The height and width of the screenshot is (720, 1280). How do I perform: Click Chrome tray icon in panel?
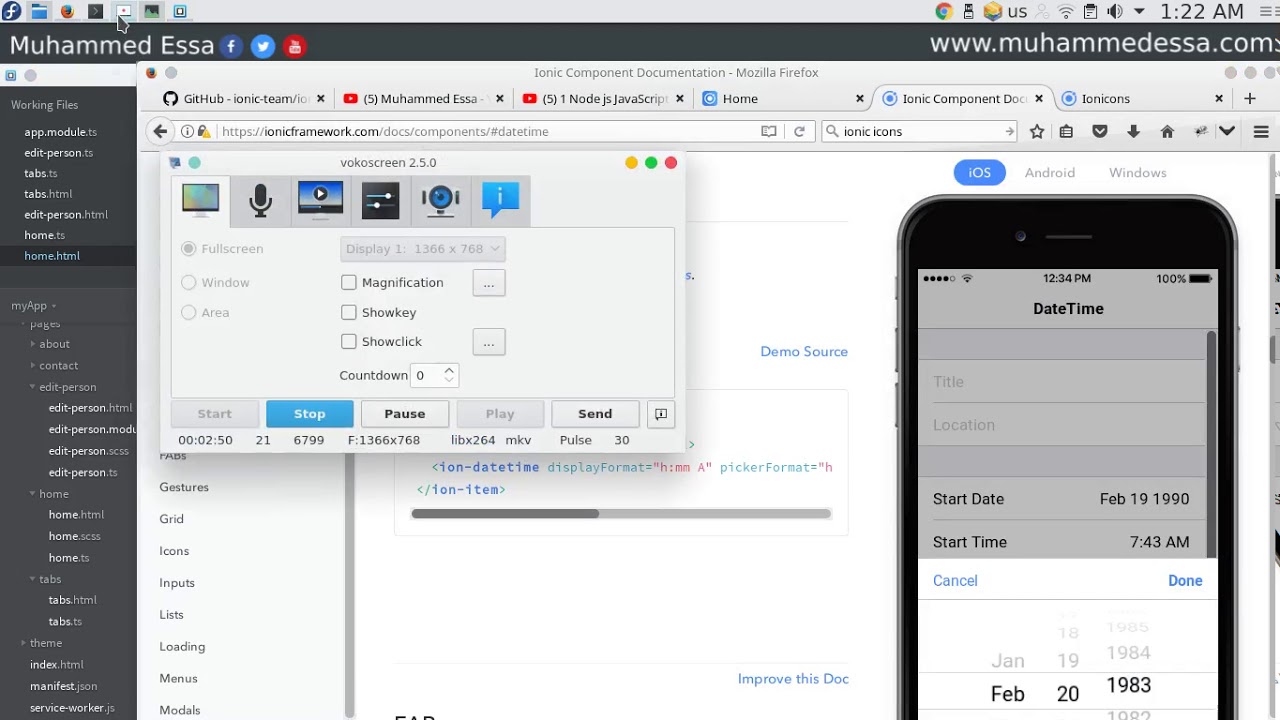pyautogui.click(x=944, y=11)
